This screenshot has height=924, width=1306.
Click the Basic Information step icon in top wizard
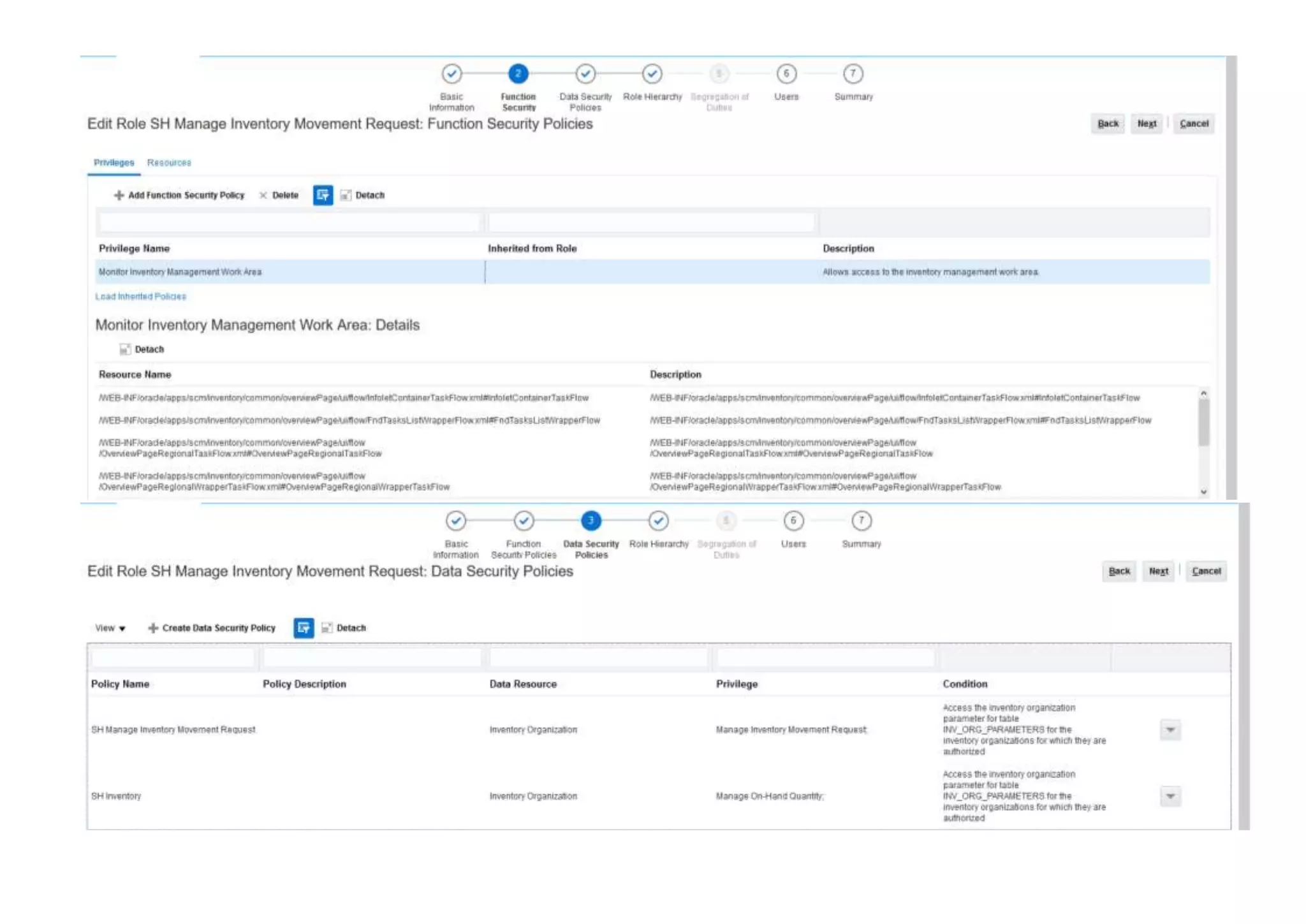[451, 74]
